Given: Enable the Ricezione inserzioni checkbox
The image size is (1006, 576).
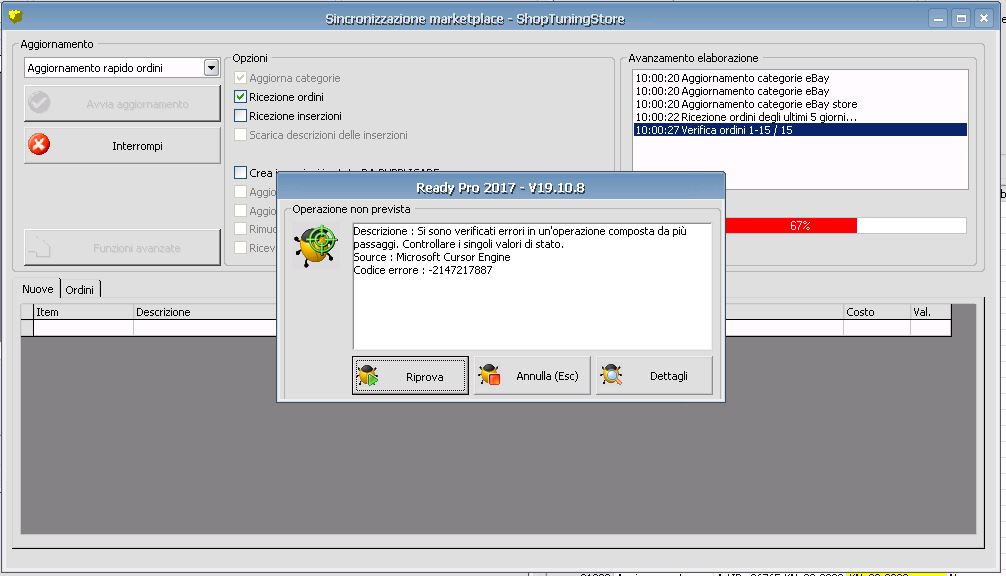Looking at the screenshot, I should (240, 116).
